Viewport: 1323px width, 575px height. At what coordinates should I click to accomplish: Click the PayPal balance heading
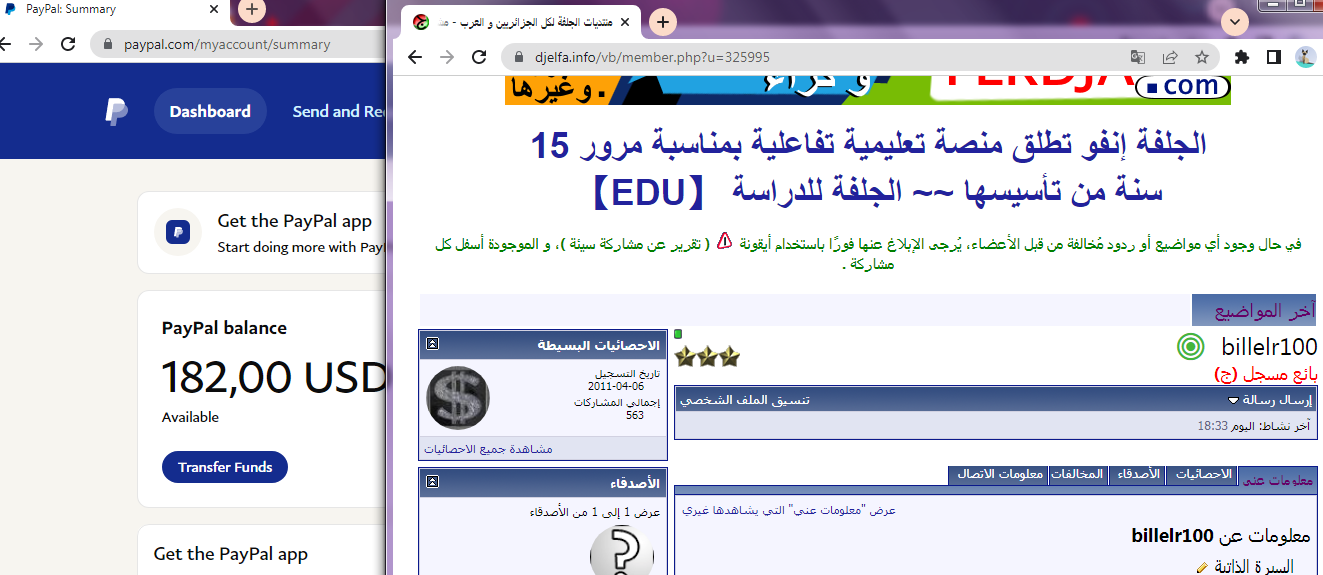tap(224, 328)
